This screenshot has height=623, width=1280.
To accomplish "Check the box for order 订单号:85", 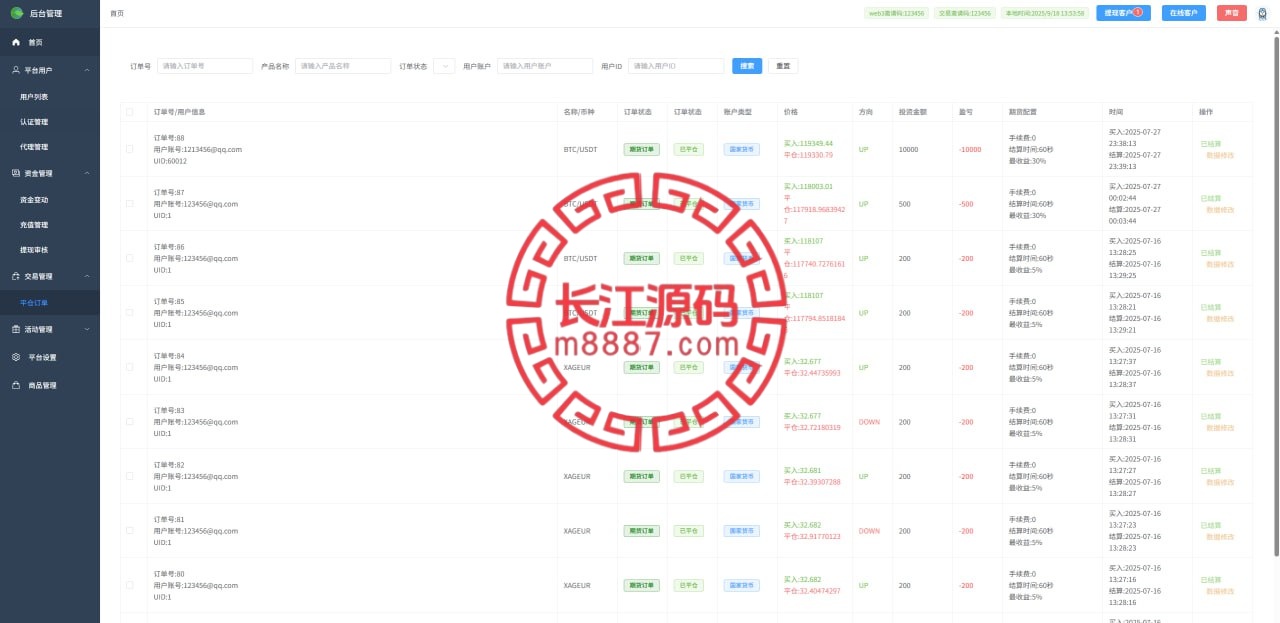I will pyautogui.click(x=129, y=313).
